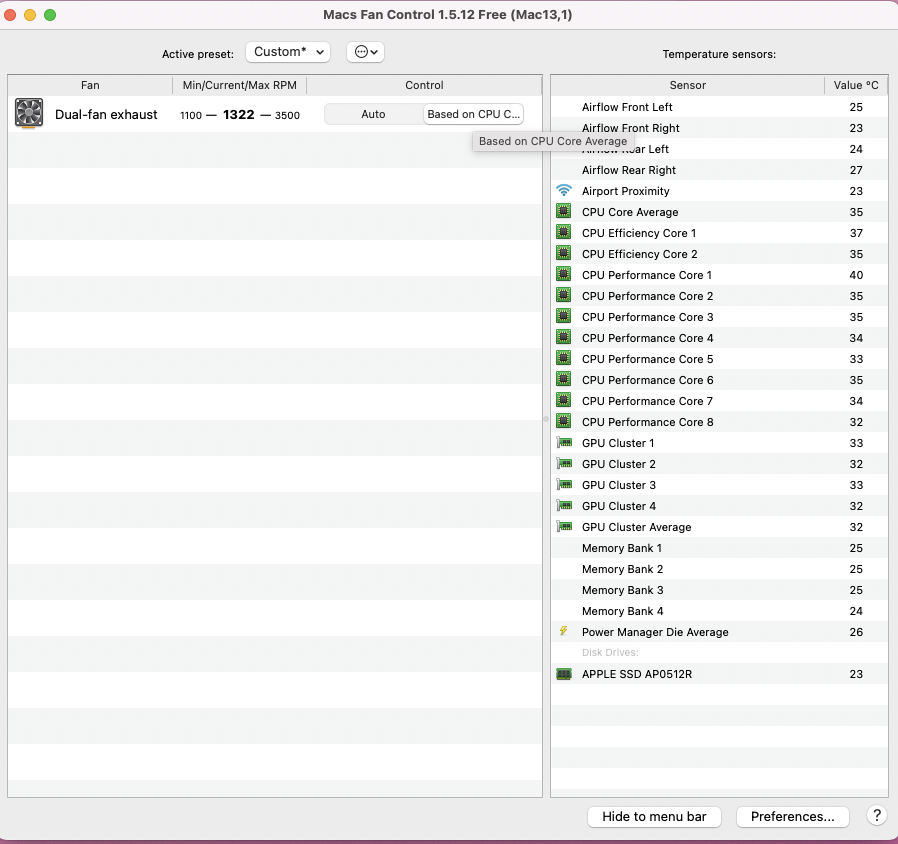This screenshot has width=898, height=844.
Task: Click the CPU Efficiency Core 1 chip icon
Action: 564,232
